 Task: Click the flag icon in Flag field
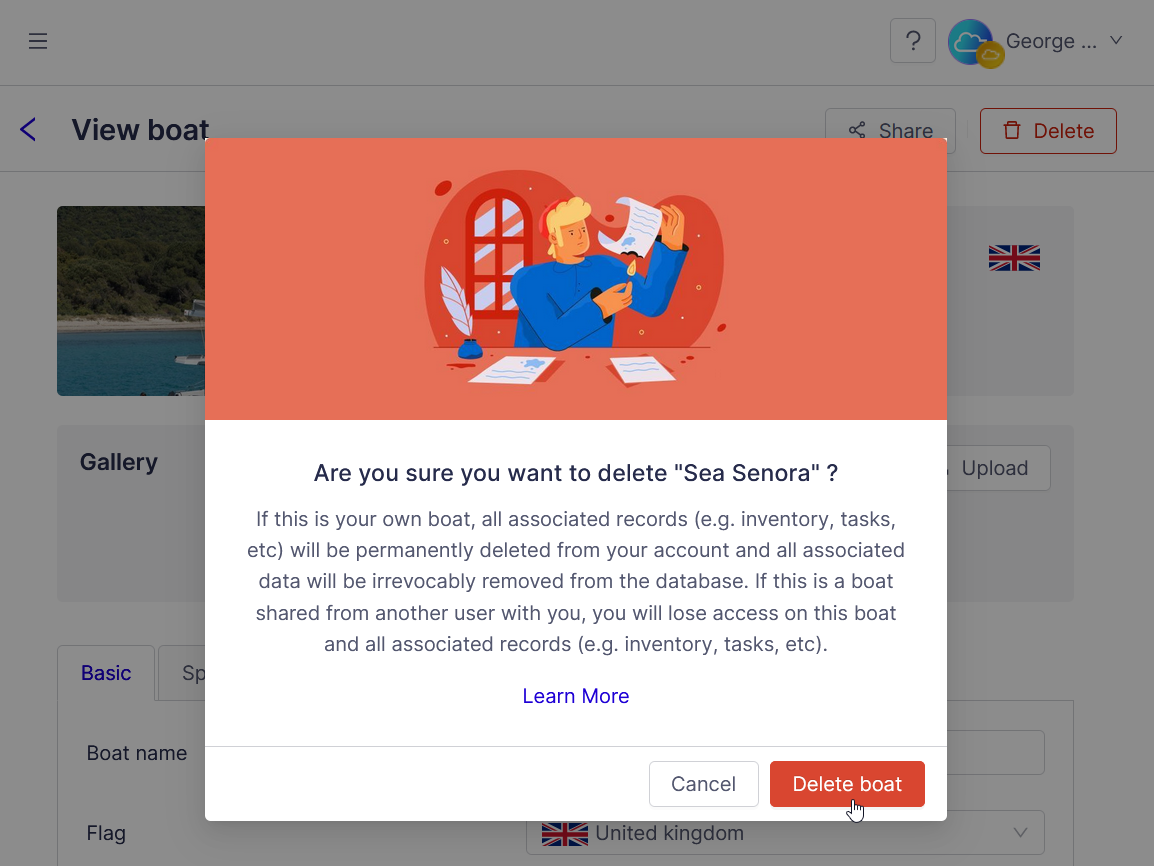[x=564, y=833]
